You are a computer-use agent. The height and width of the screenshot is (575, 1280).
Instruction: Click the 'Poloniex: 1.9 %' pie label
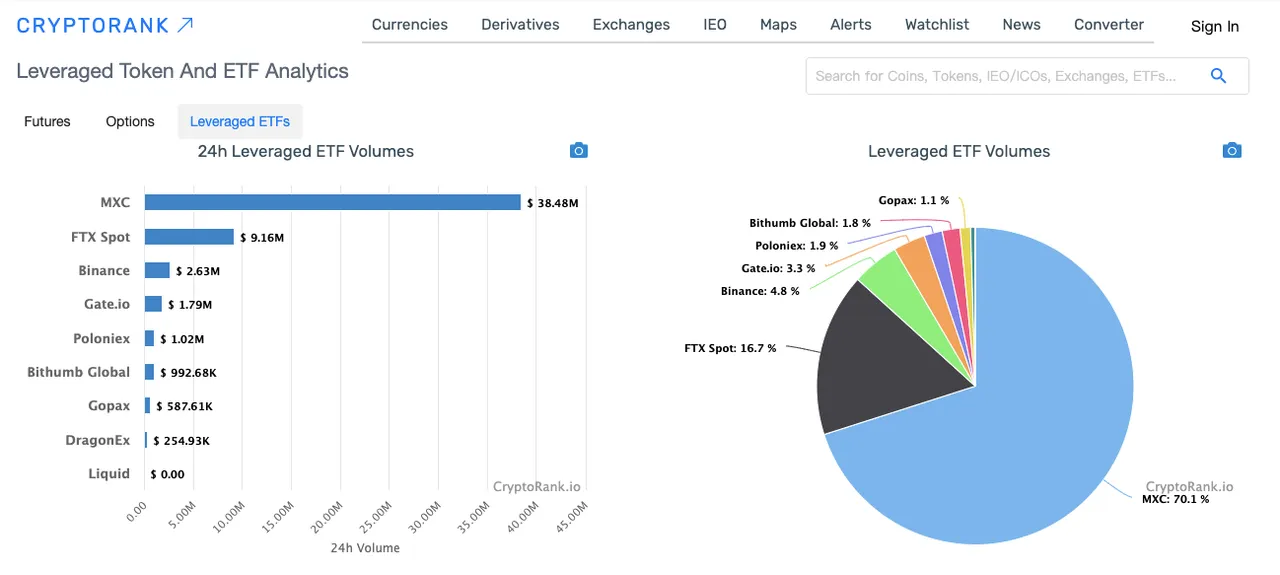[x=796, y=245]
